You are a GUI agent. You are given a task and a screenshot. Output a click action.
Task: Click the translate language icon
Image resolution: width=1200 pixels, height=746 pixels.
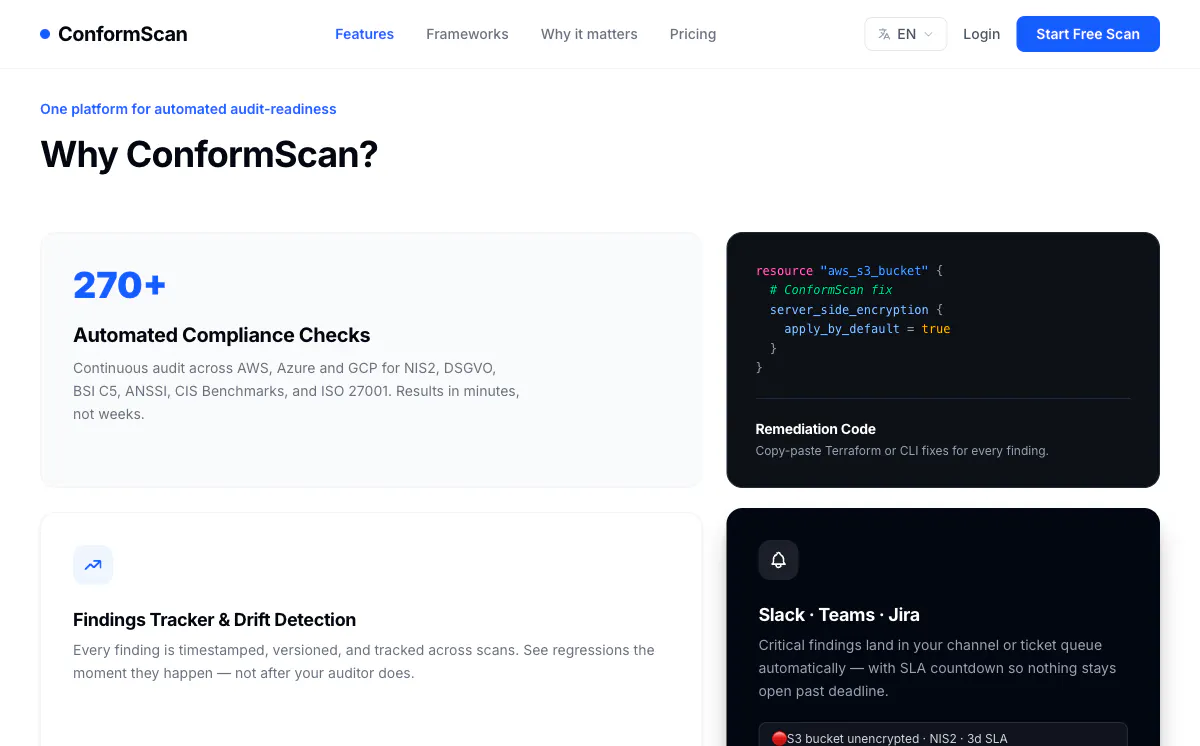[x=884, y=34]
